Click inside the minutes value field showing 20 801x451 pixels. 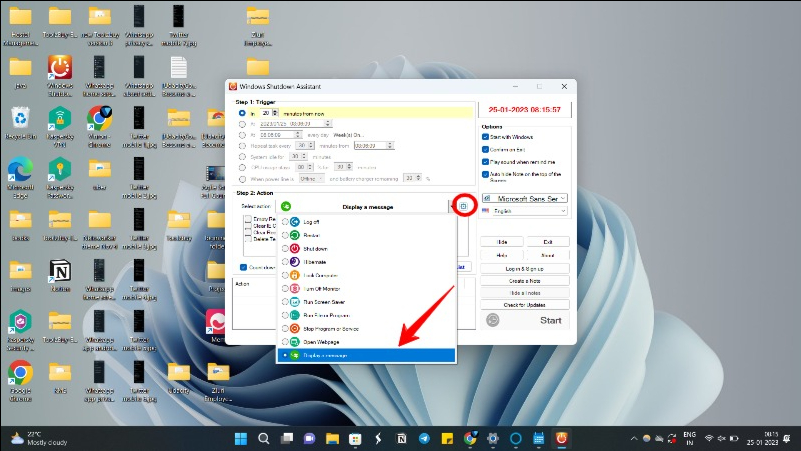(x=266, y=113)
